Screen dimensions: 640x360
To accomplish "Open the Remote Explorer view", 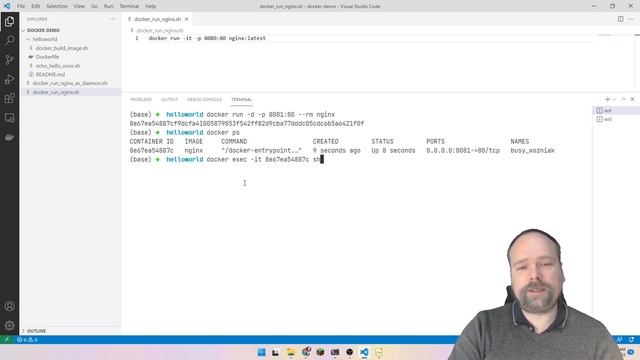I will pos(9,118).
